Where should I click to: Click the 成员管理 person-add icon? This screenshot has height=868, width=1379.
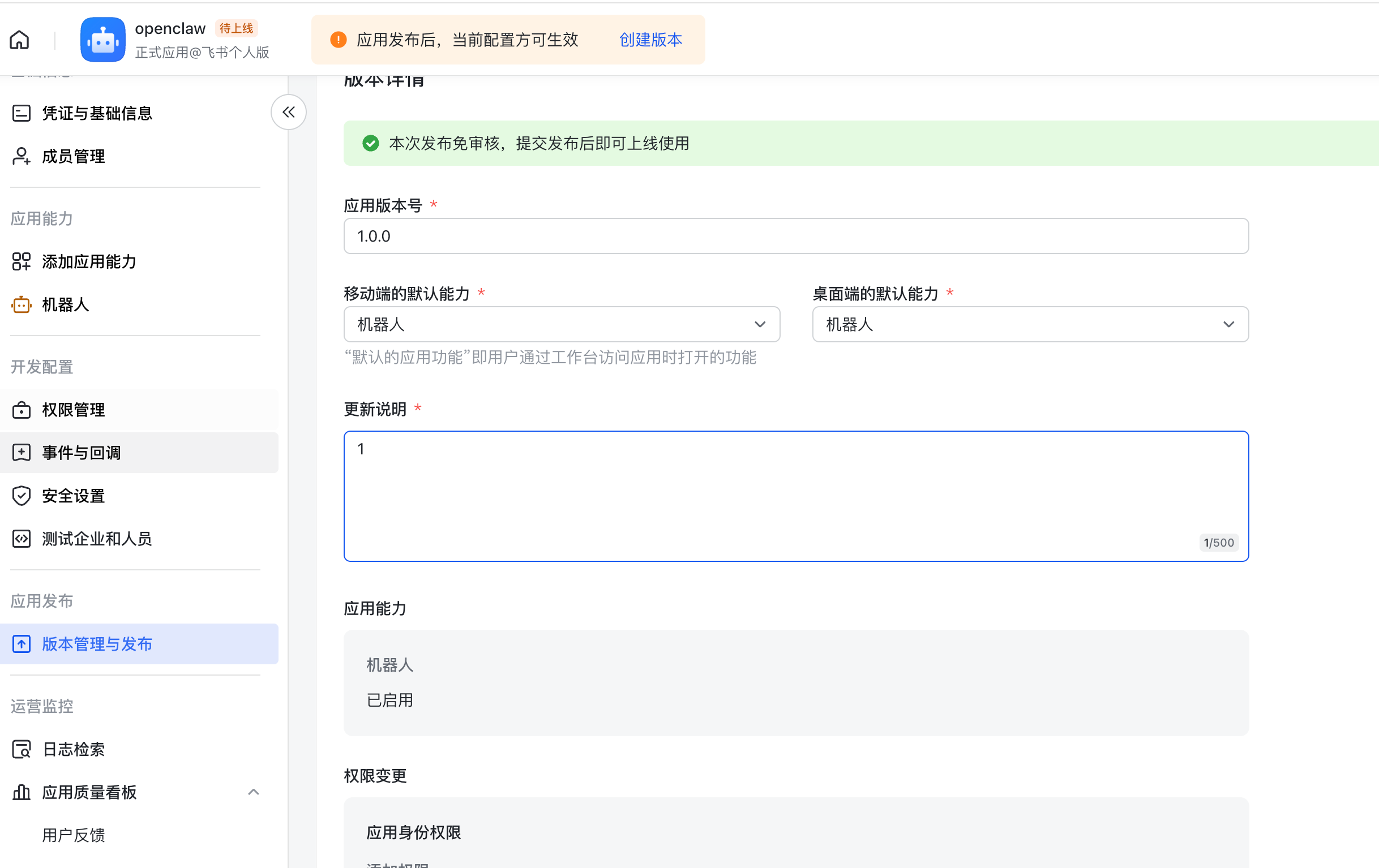pos(21,156)
